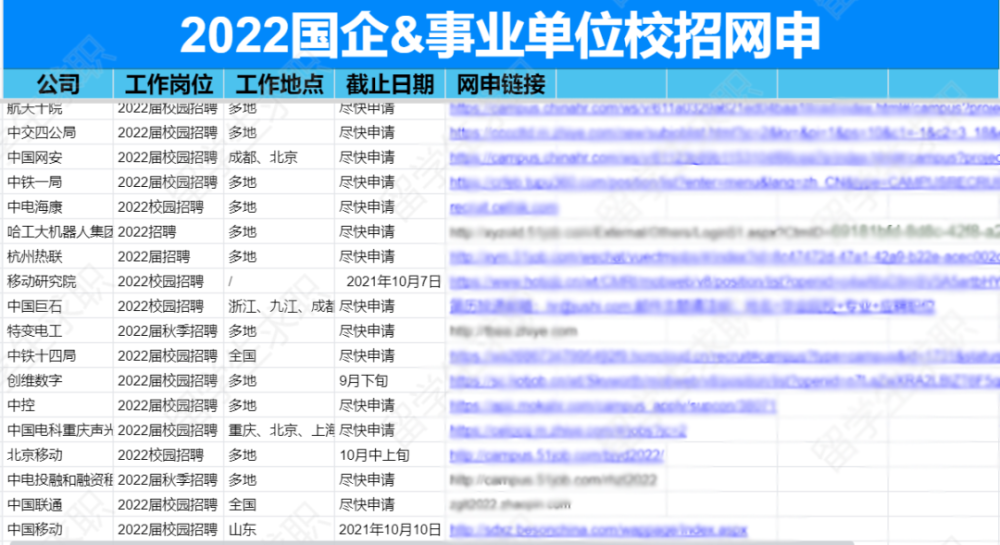The height and width of the screenshot is (545, 1000).
Task: Open the application link for 中铁一局
Action: point(724,182)
